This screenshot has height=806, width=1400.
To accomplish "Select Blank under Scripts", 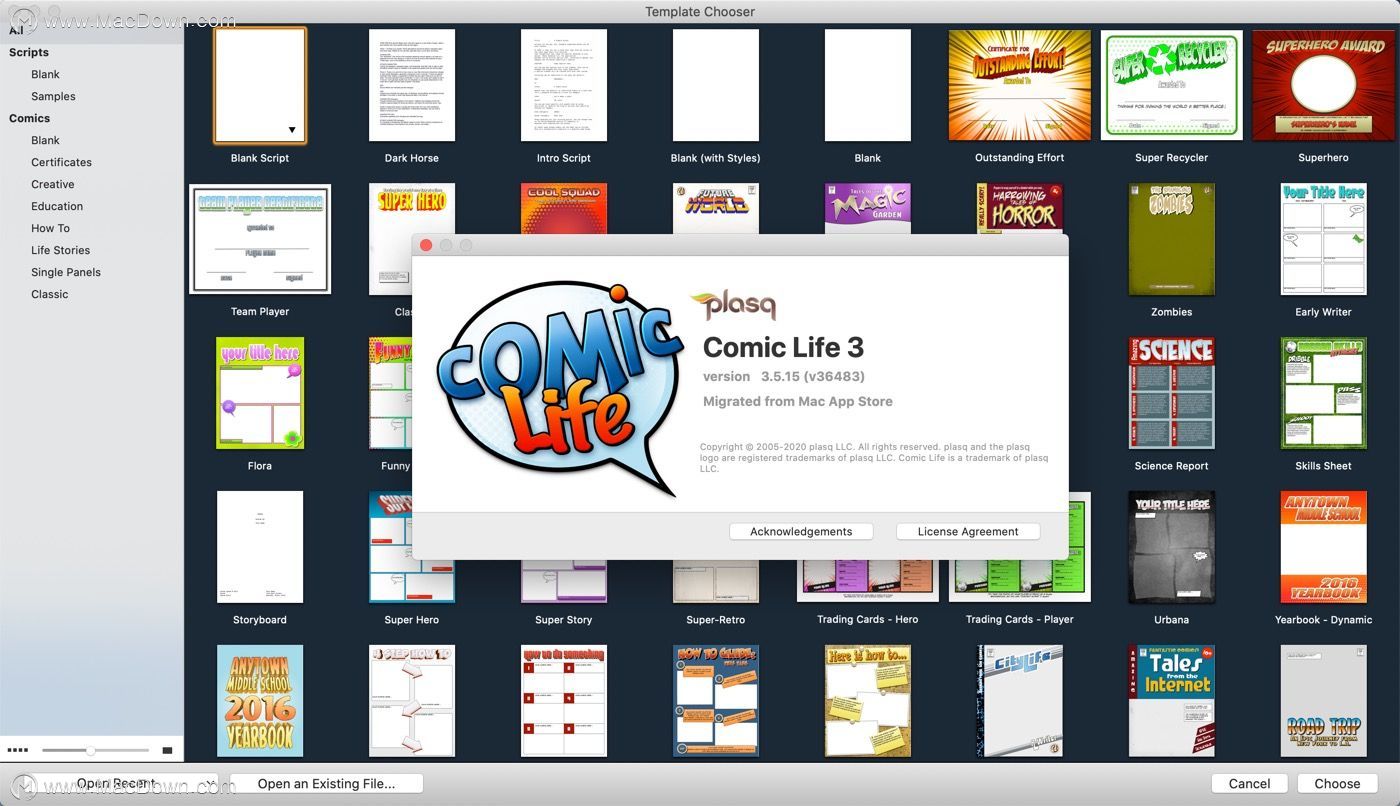I will (45, 74).
